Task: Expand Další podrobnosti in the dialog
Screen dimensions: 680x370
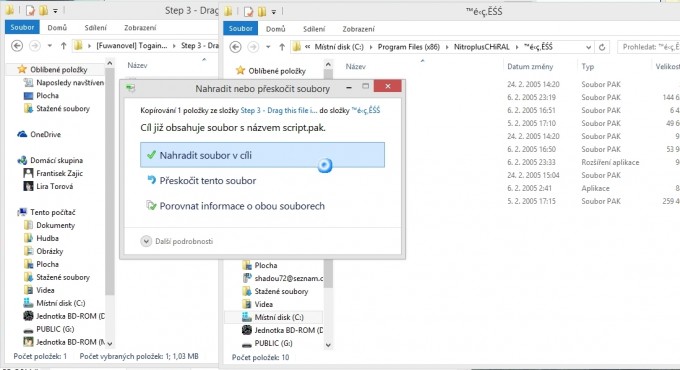Action: point(177,241)
